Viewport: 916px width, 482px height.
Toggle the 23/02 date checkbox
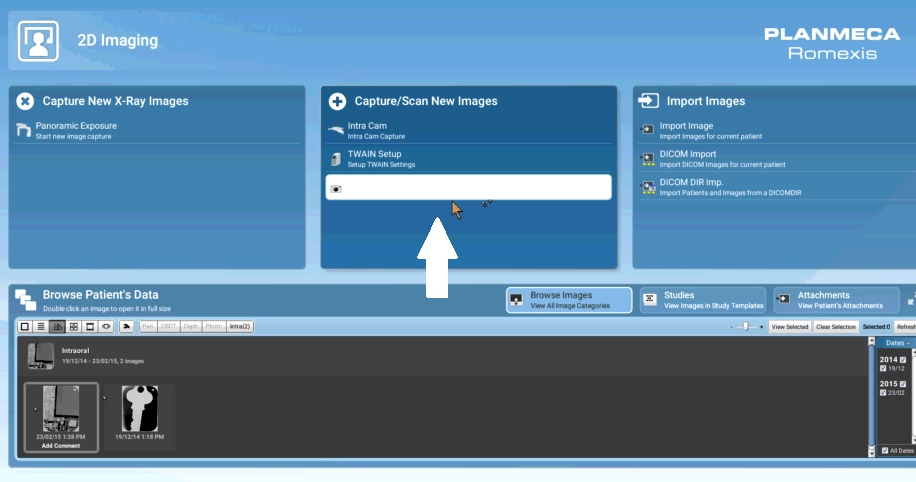click(x=883, y=393)
